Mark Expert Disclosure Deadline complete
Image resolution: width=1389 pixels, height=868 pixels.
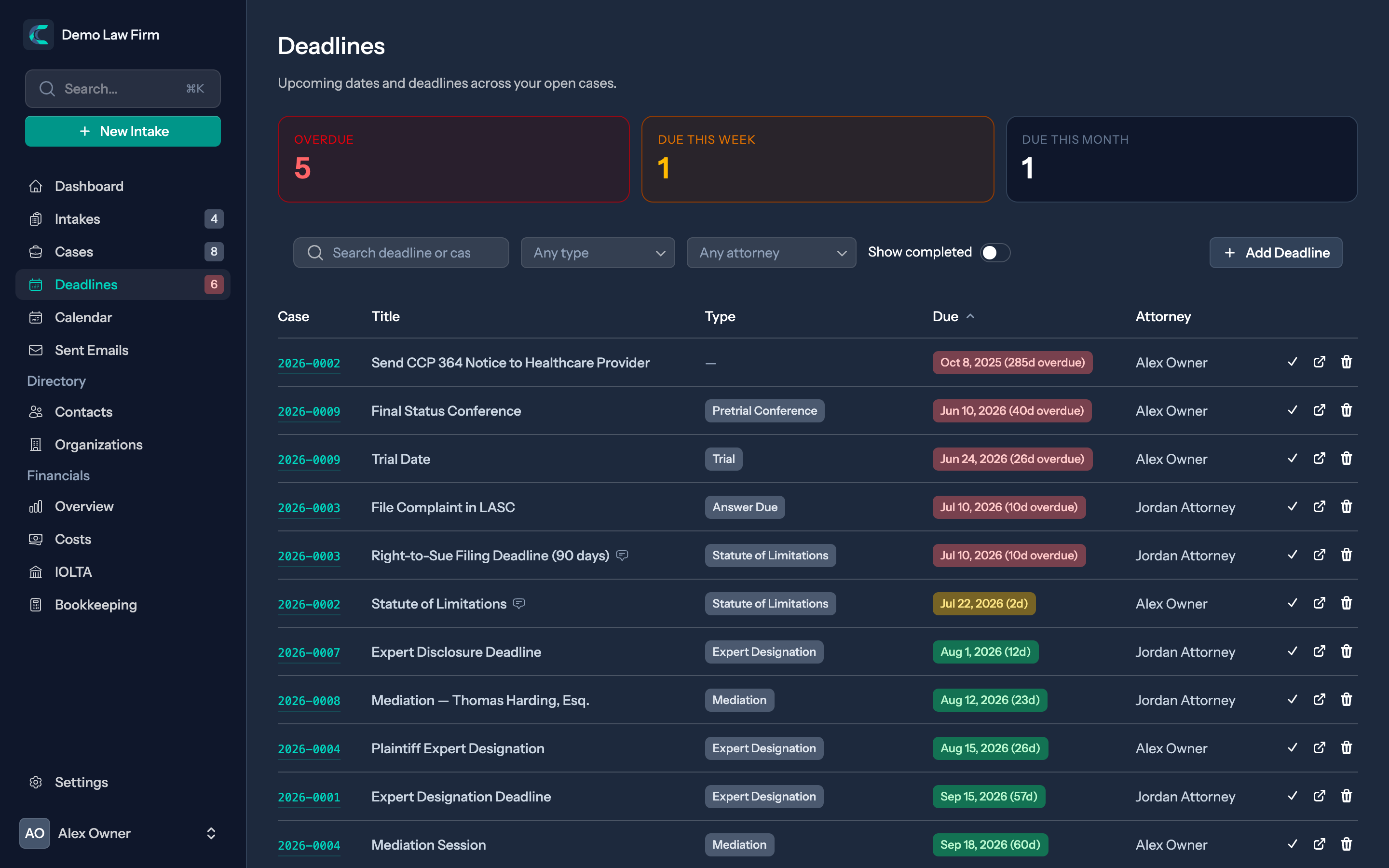(x=1292, y=651)
